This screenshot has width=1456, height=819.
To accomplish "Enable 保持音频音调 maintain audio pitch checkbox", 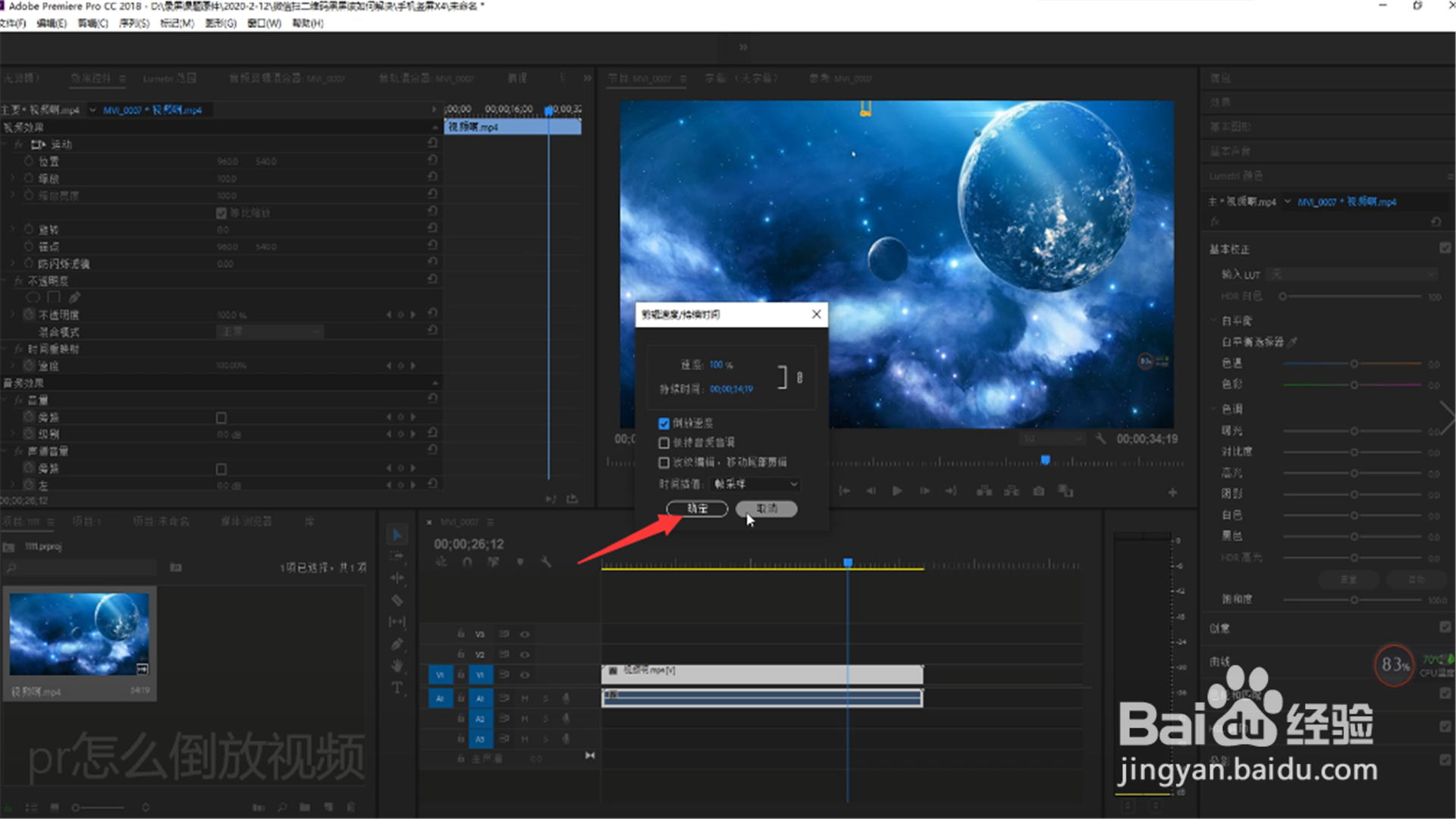I will (x=664, y=443).
